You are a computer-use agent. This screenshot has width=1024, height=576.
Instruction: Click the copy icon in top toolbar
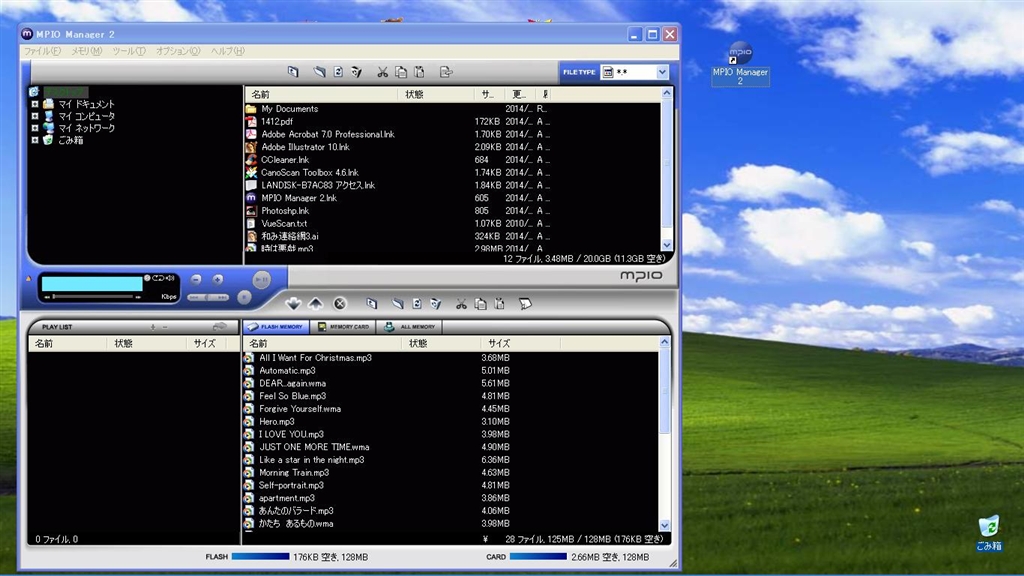coord(401,72)
